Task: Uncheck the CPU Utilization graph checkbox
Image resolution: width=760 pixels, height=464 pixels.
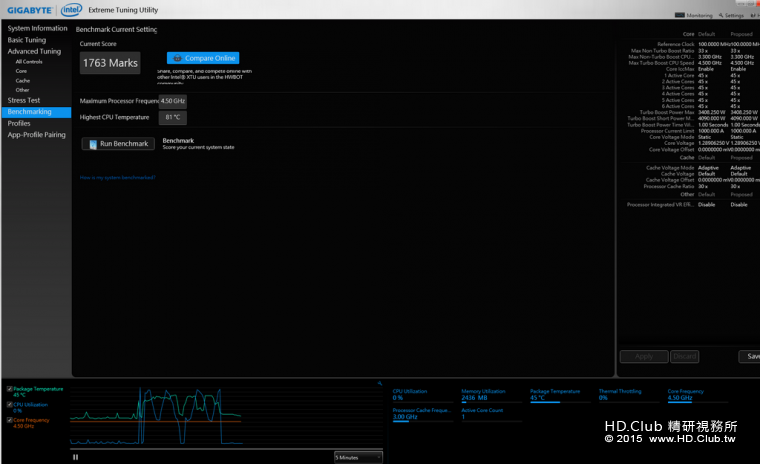Action: click(10, 404)
